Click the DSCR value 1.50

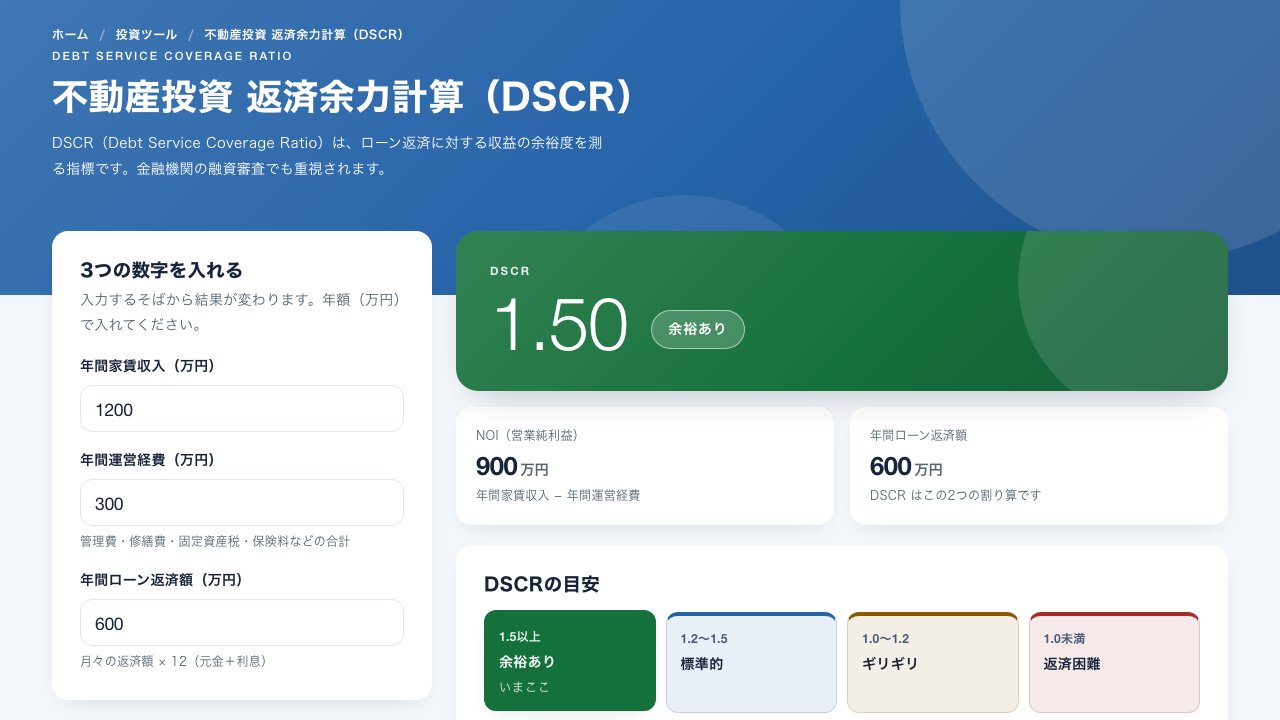(560, 326)
